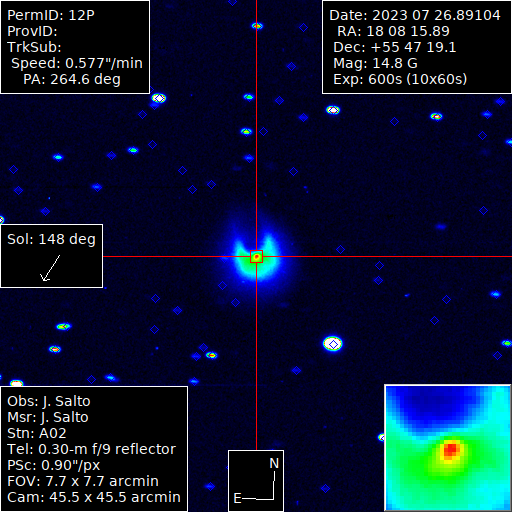The width and height of the screenshot is (512, 512).
Task: Click the Tel: 0.30-m f/9 reflector text
Action: point(92,449)
